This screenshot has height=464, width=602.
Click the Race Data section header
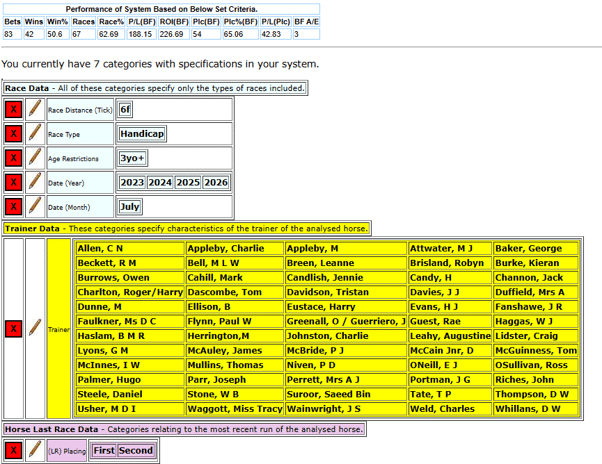(x=155, y=88)
